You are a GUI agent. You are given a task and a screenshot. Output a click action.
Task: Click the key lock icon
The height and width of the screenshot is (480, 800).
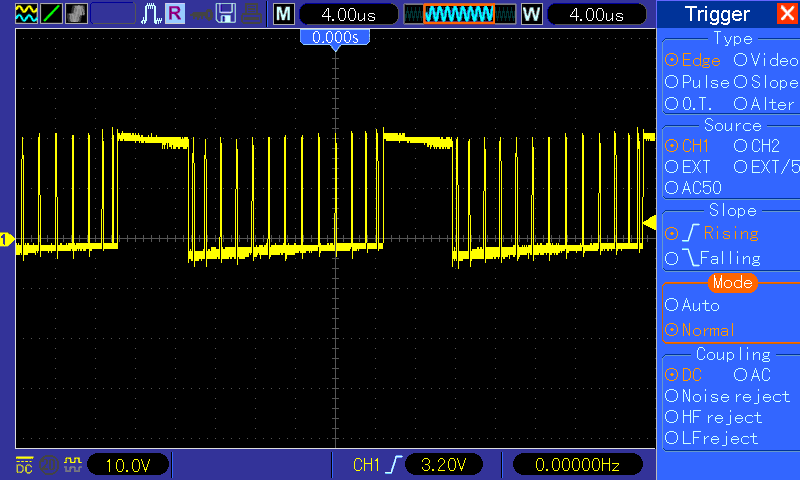pyautogui.click(x=202, y=15)
